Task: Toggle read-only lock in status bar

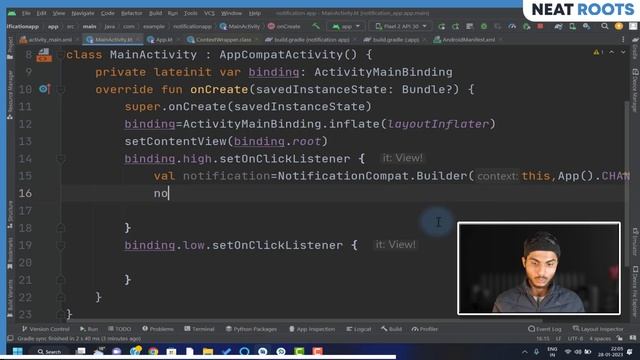Action: (x=619, y=338)
